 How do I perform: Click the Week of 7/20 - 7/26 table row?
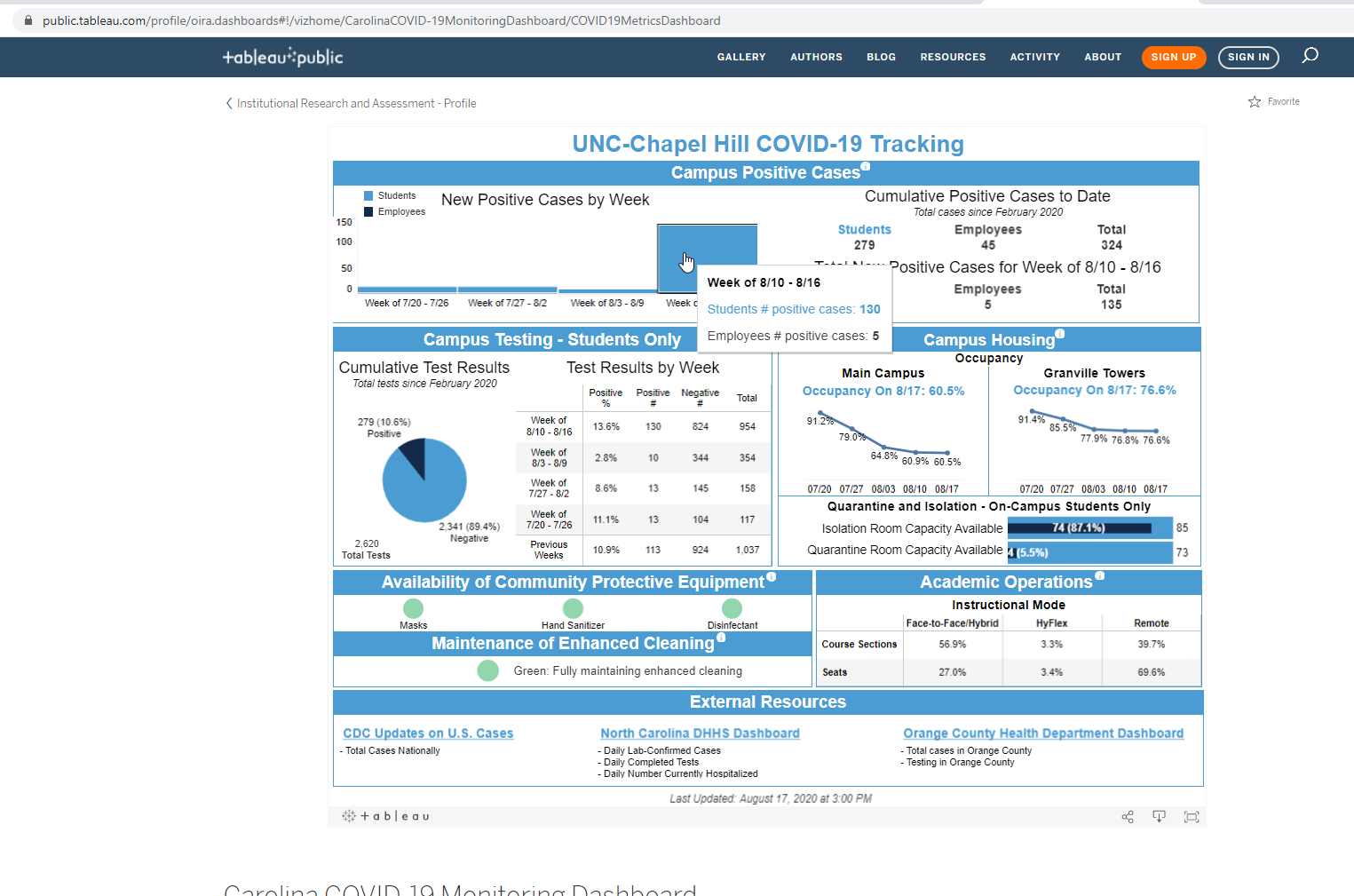[644, 519]
